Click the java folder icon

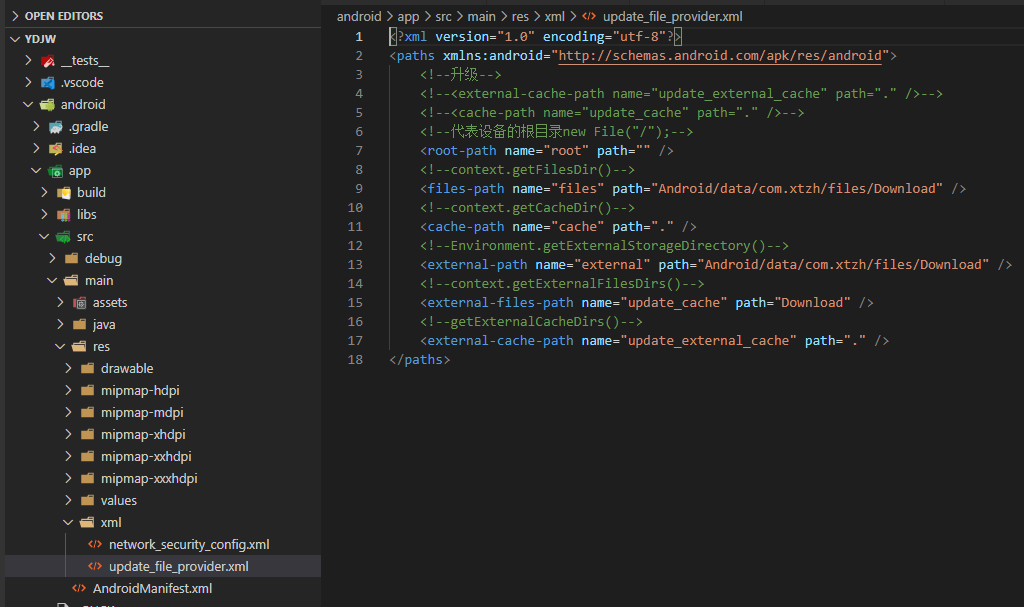tap(80, 325)
